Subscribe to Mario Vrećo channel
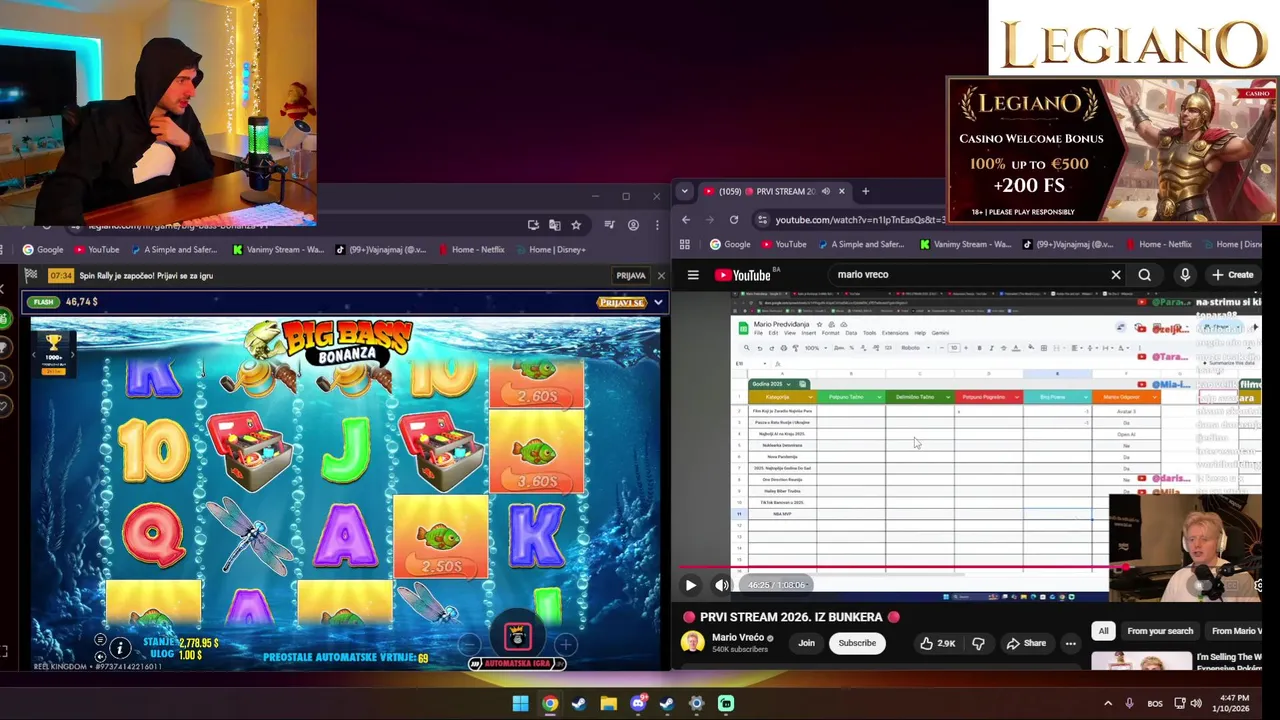This screenshot has height=720, width=1280. (857, 643)
